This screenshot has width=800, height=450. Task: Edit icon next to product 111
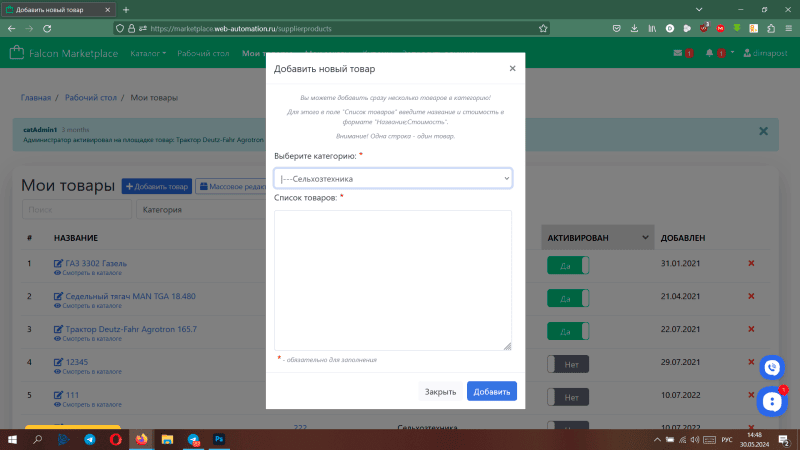tap(58, 395)
